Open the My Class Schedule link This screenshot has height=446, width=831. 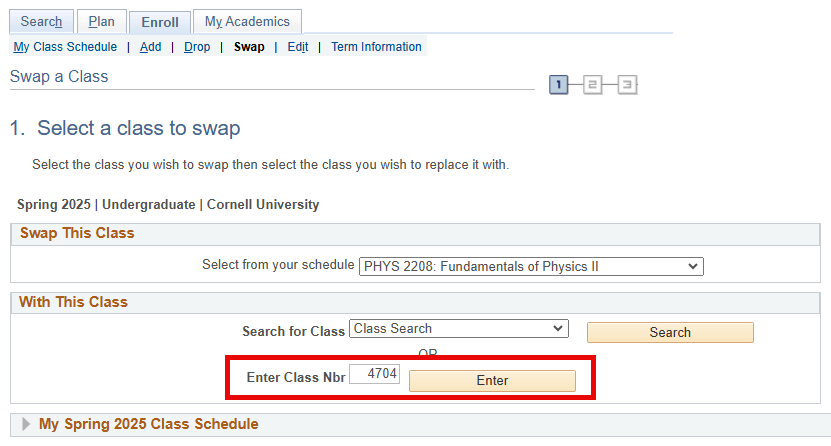click(65, 47)
